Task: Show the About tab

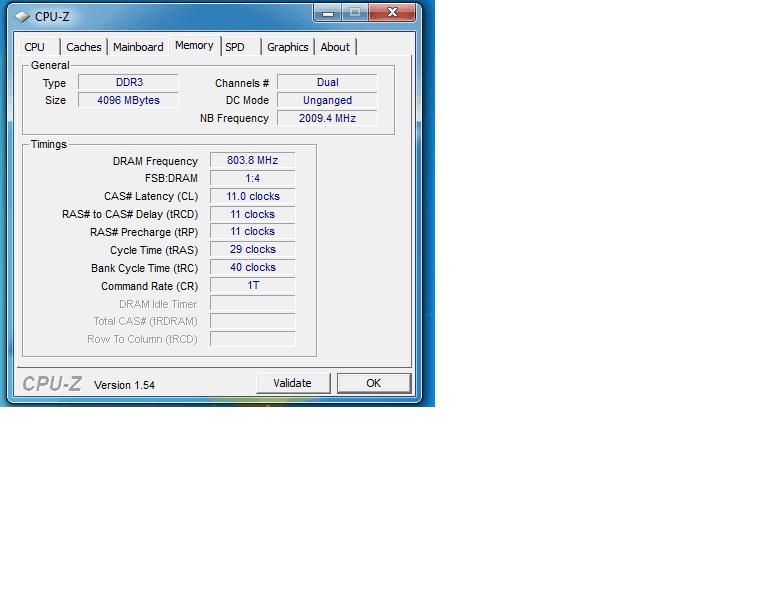Action: click(x=335, y=47)
